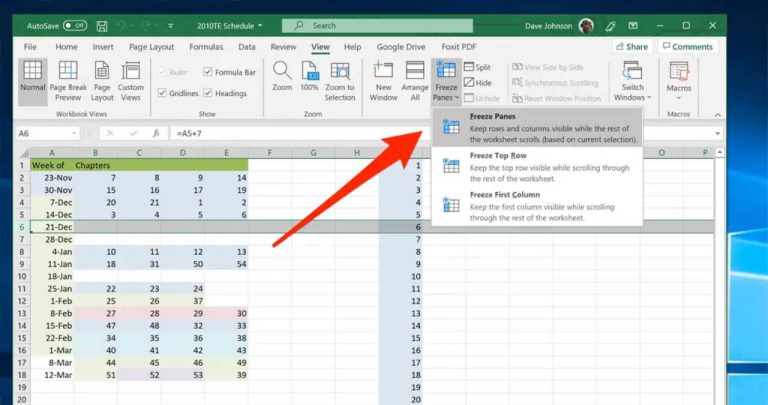Choose Freeze Panes menu option
Screen dimensions: 768x405
[536, 127]
